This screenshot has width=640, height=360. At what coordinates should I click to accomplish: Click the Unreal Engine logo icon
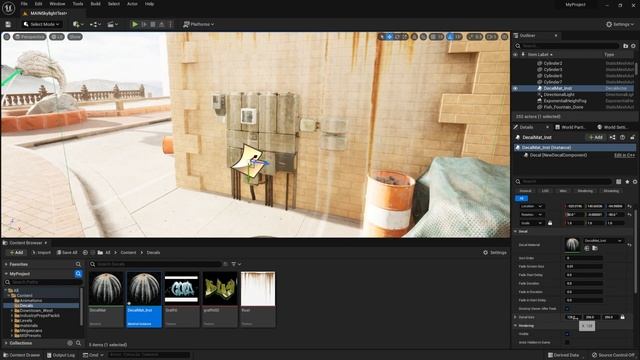tap(9, 7)
